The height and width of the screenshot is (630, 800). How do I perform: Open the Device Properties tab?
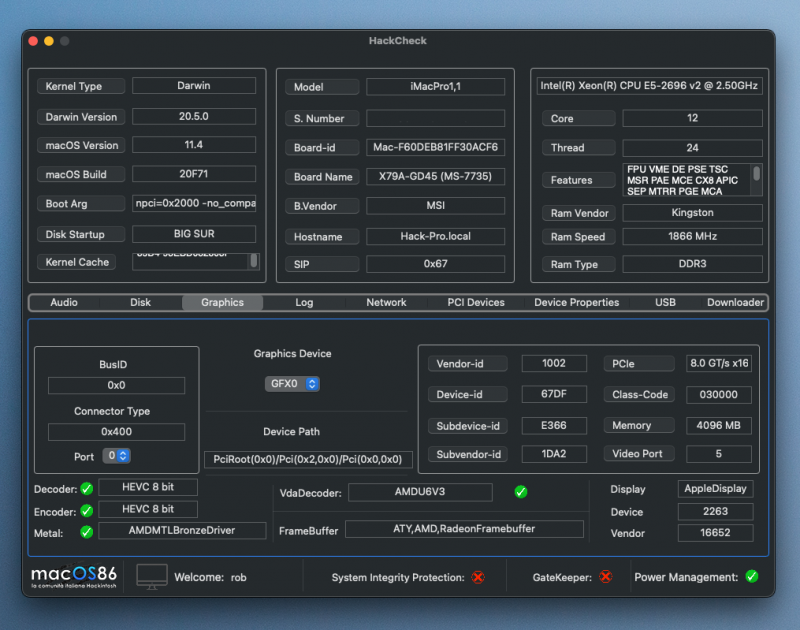(x=577, y=302)
